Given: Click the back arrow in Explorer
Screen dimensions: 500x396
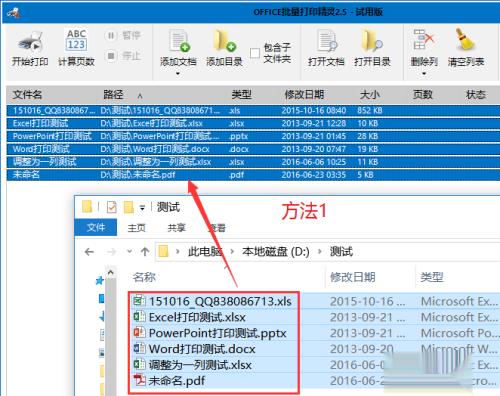Looking at the screenshot, I should 89,252.
